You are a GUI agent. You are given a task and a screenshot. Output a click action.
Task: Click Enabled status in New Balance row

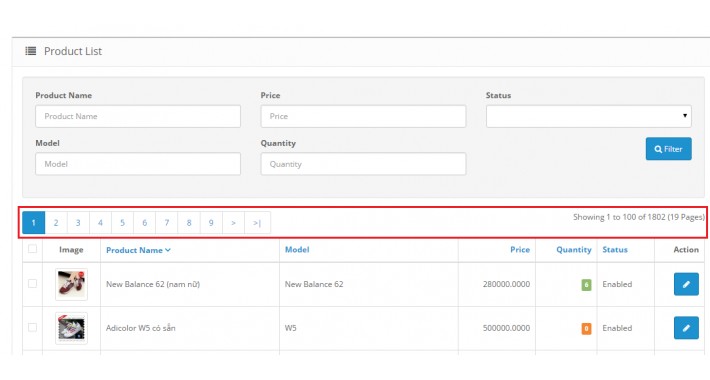617,284
